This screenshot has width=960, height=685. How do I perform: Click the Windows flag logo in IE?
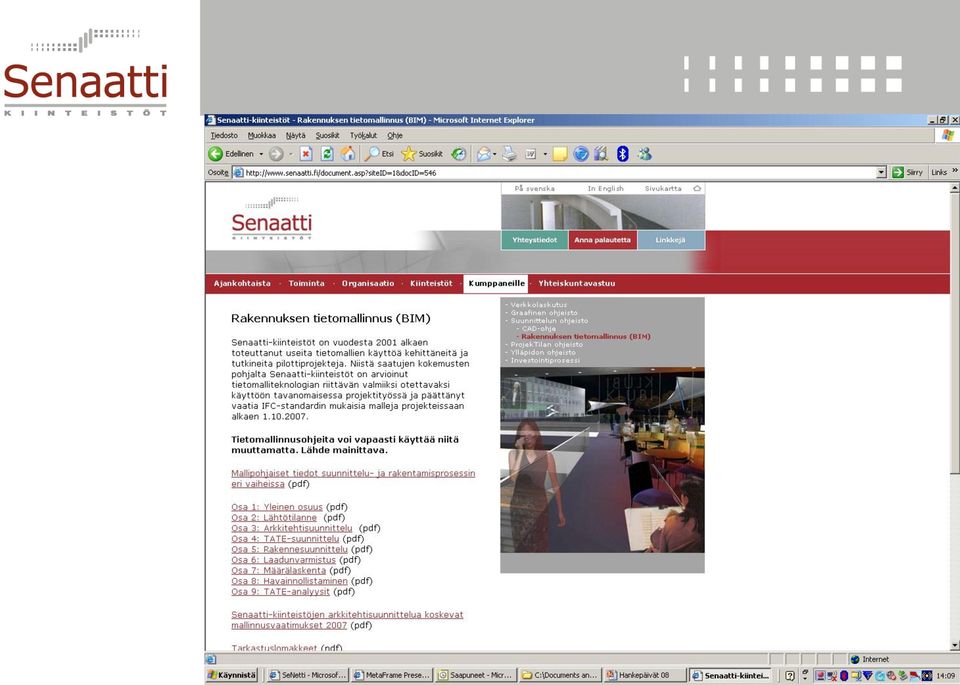pyautogui.click(x=948, y=135)
